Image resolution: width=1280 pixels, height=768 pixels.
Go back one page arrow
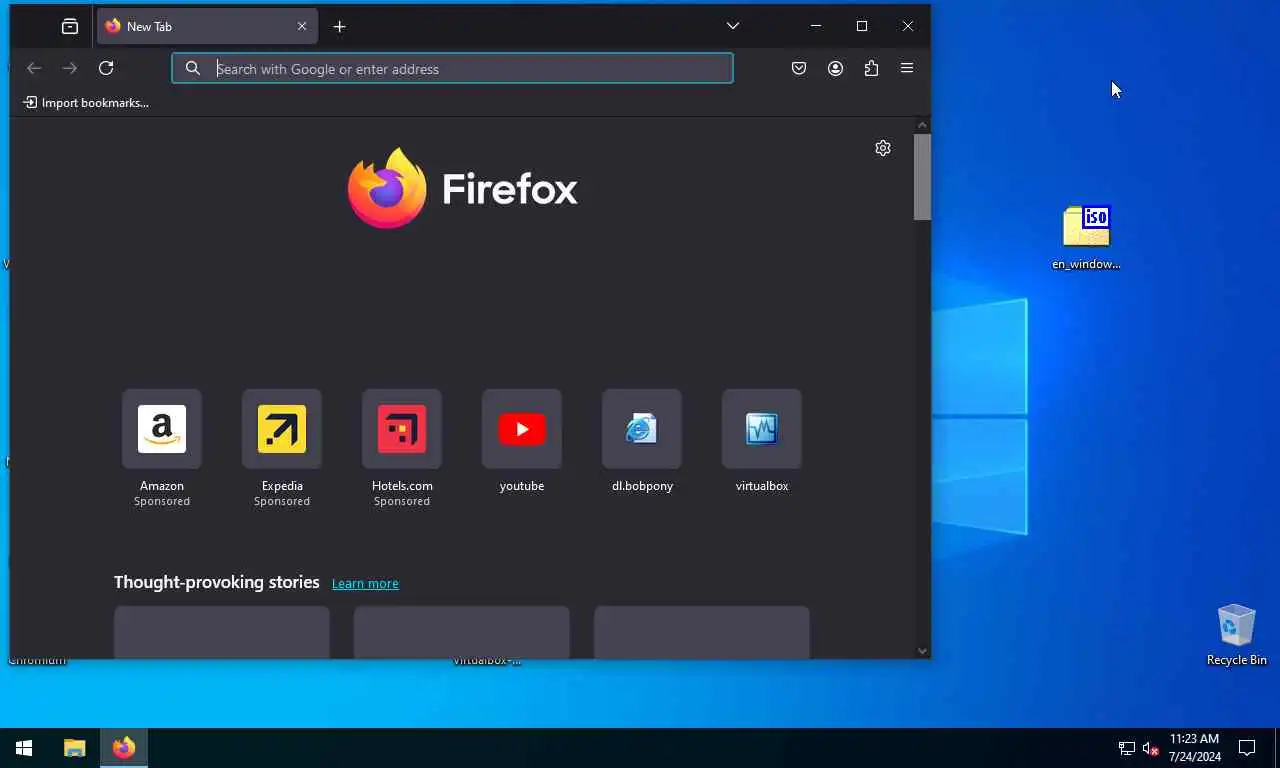[x=34, y=68]
